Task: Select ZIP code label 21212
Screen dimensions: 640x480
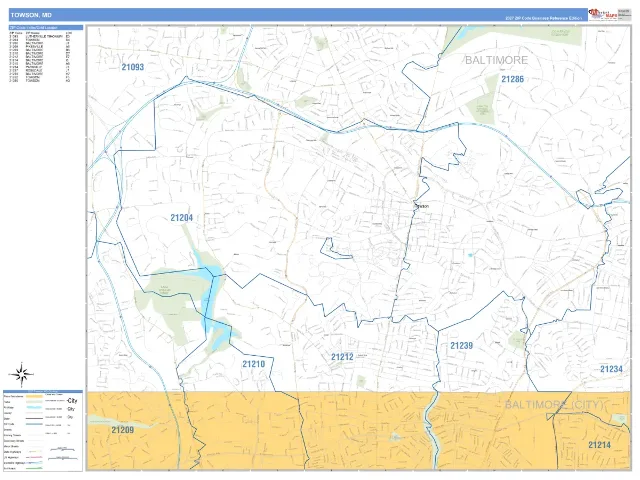Action: [x=342, y=357]
